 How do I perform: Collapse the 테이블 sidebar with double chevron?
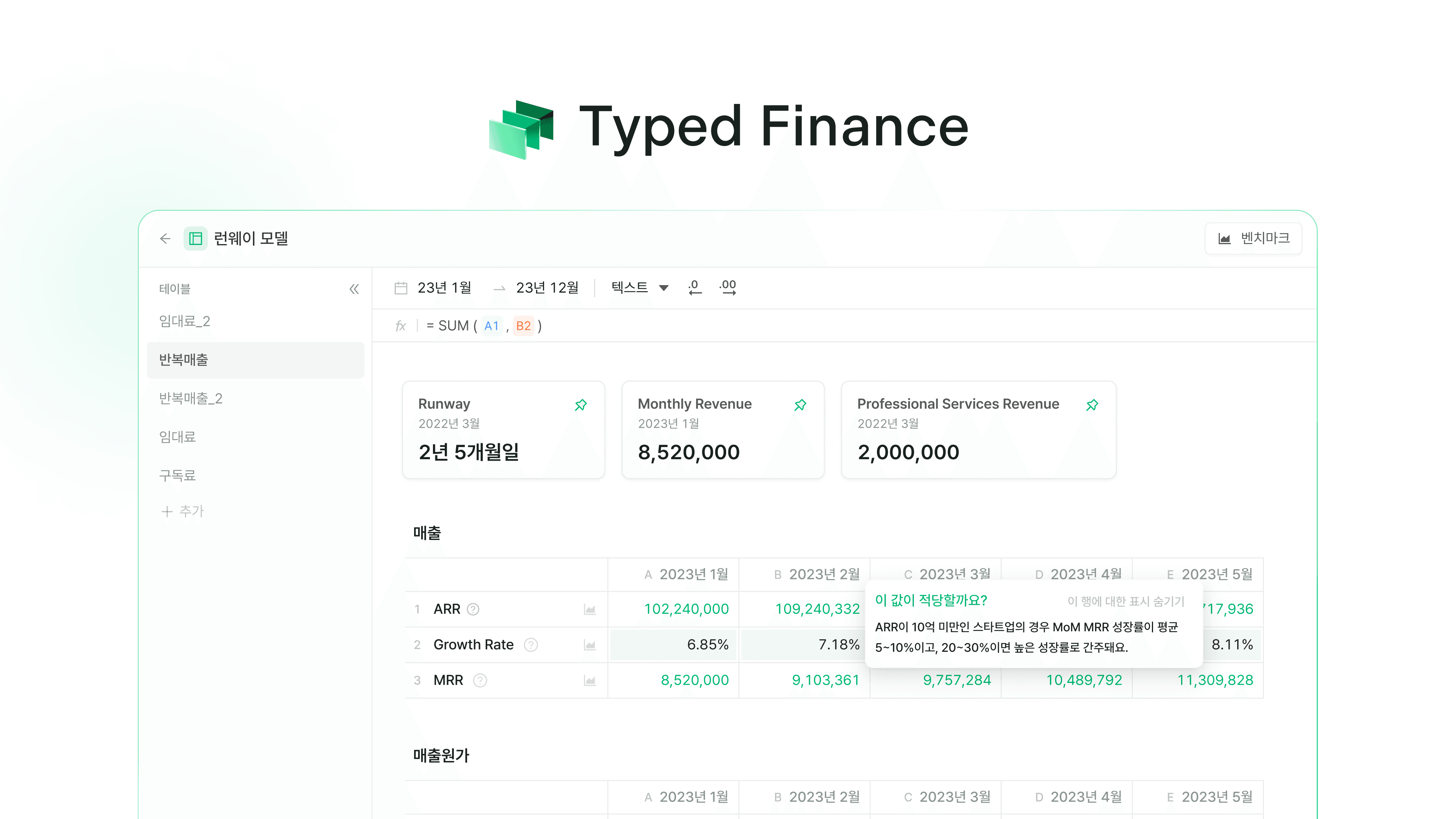354,289
